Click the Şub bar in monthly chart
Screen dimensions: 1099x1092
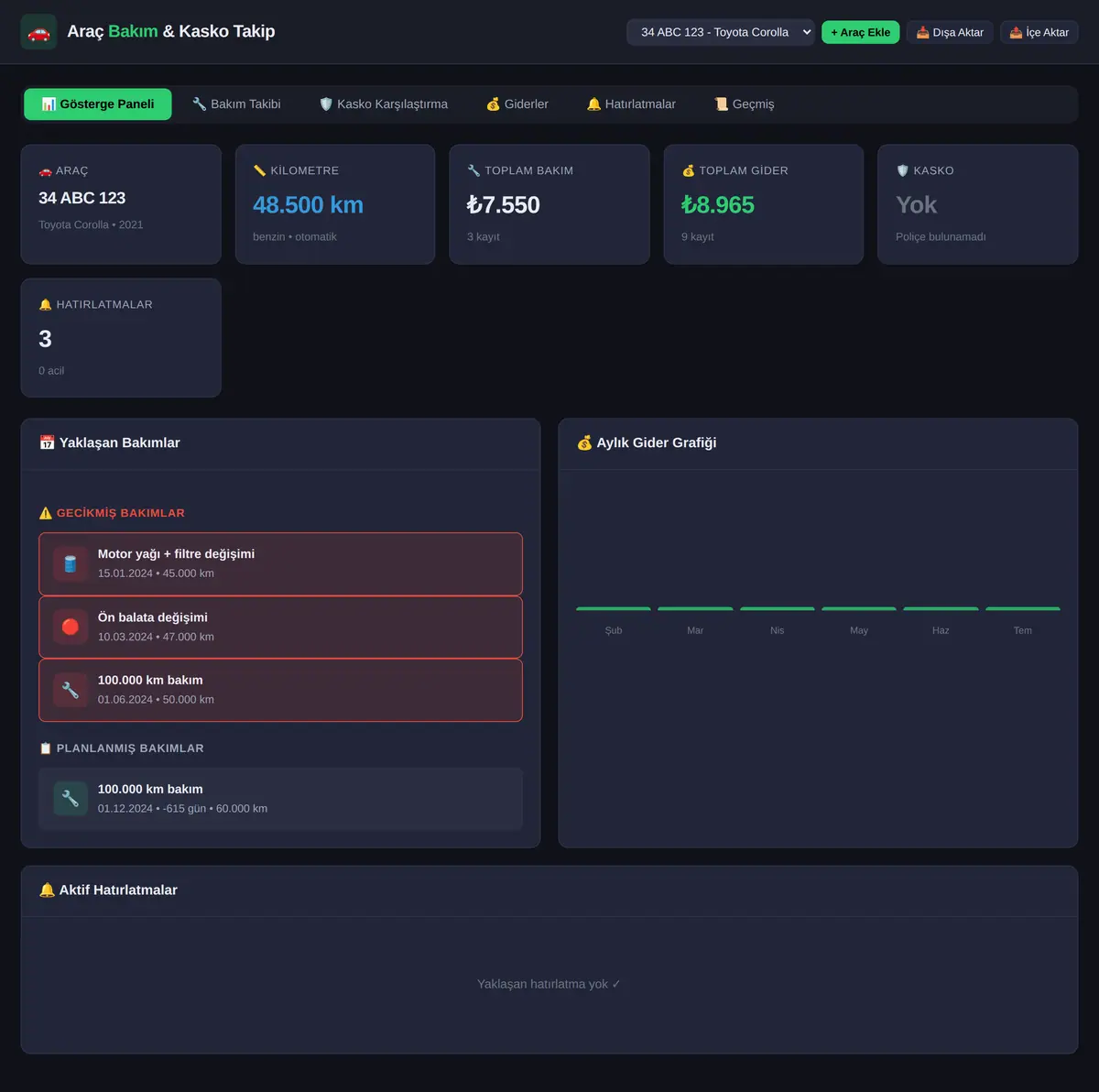614,608
